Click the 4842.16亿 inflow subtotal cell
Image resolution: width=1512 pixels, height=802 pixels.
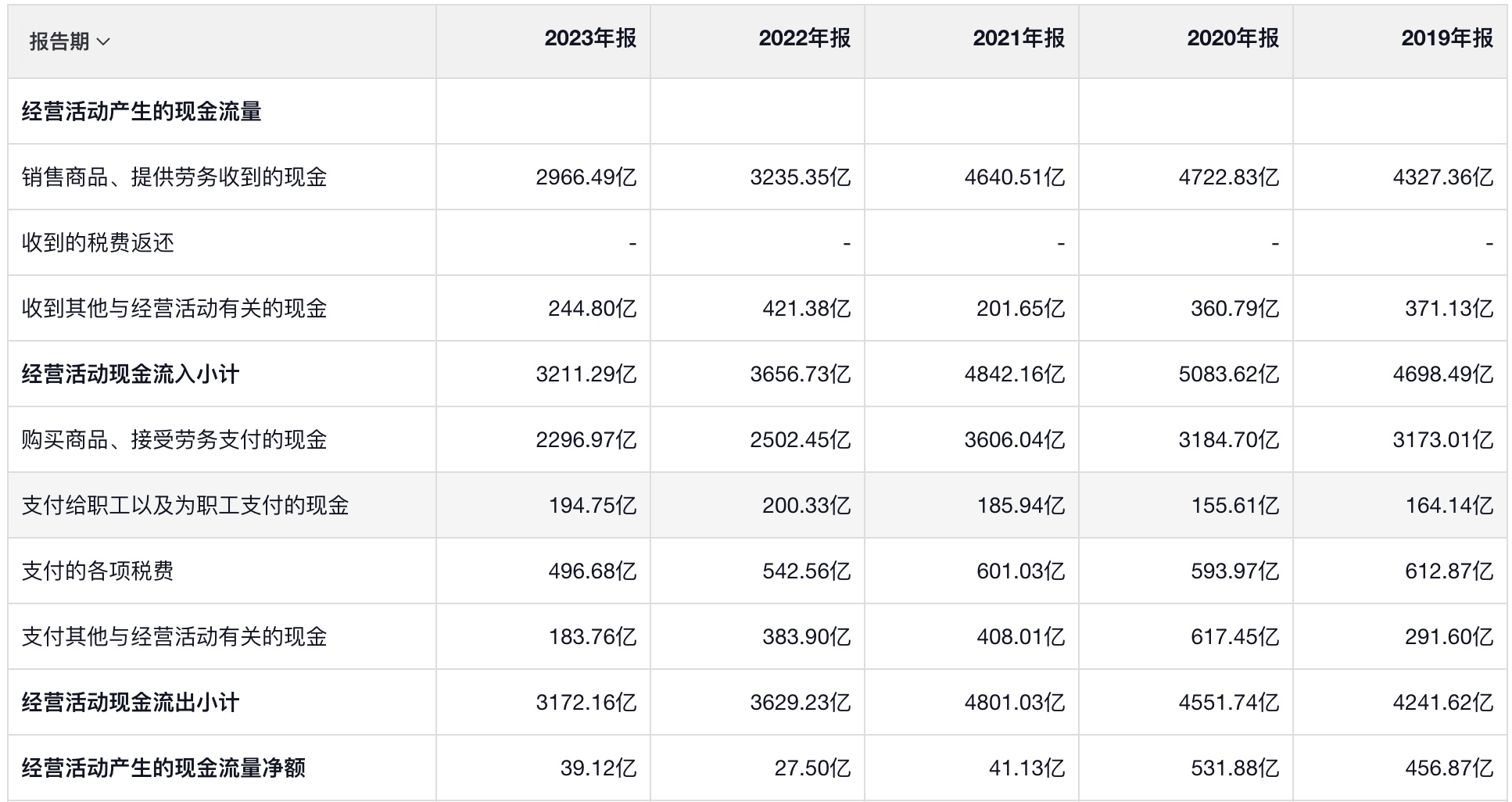[1014, 374]
